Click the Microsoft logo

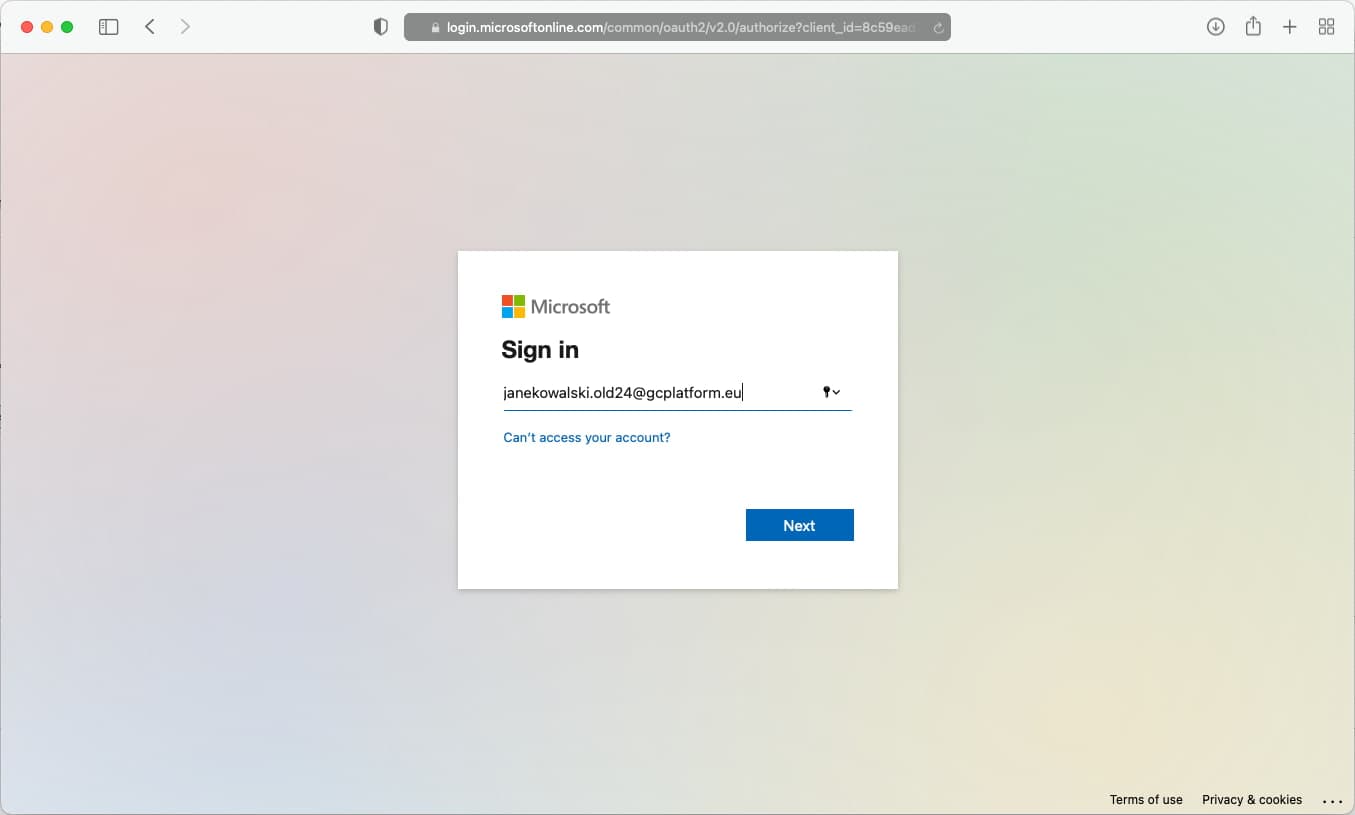(556, 307)
